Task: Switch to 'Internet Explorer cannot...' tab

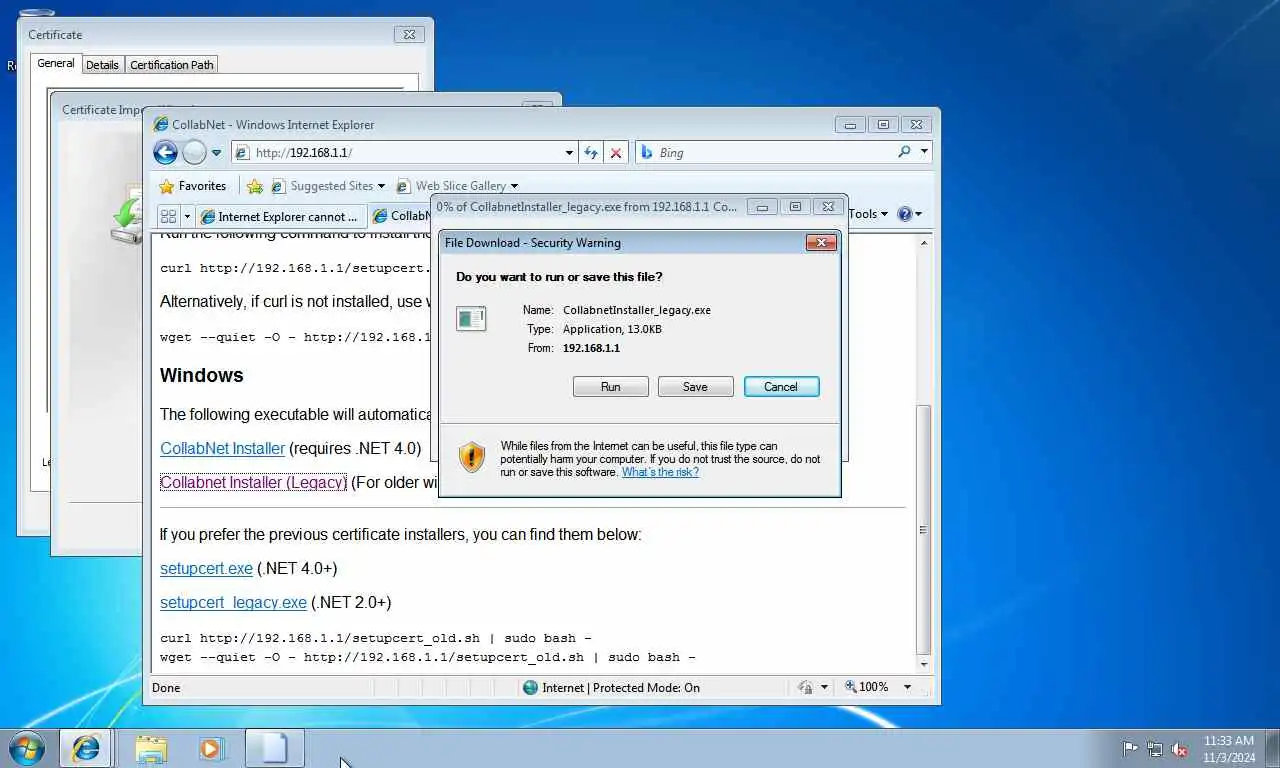Action: click(x=280, y=216)
